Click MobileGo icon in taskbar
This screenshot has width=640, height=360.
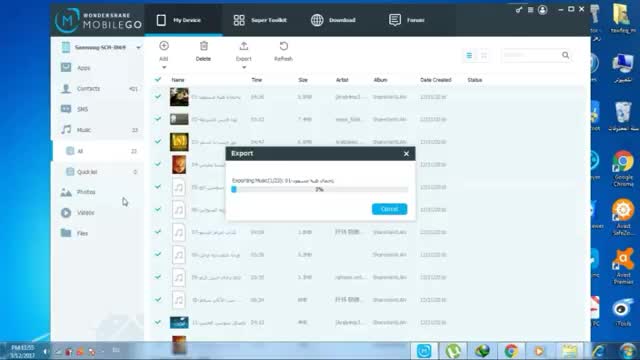click(x=424, y=351)
